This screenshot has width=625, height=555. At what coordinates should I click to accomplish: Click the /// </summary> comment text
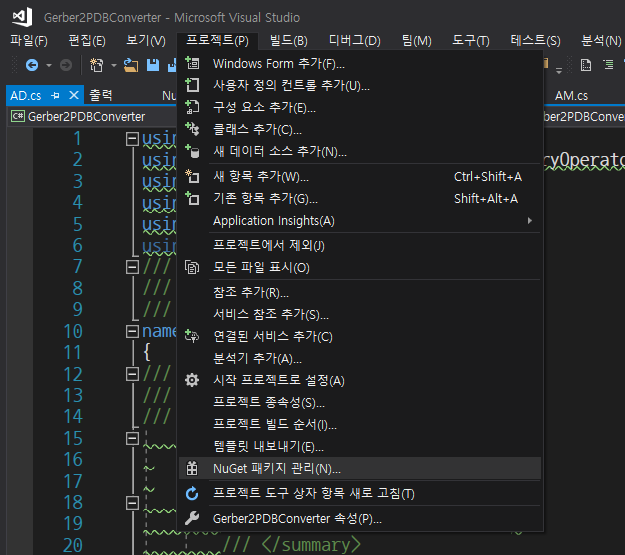[x=291, y=545]
